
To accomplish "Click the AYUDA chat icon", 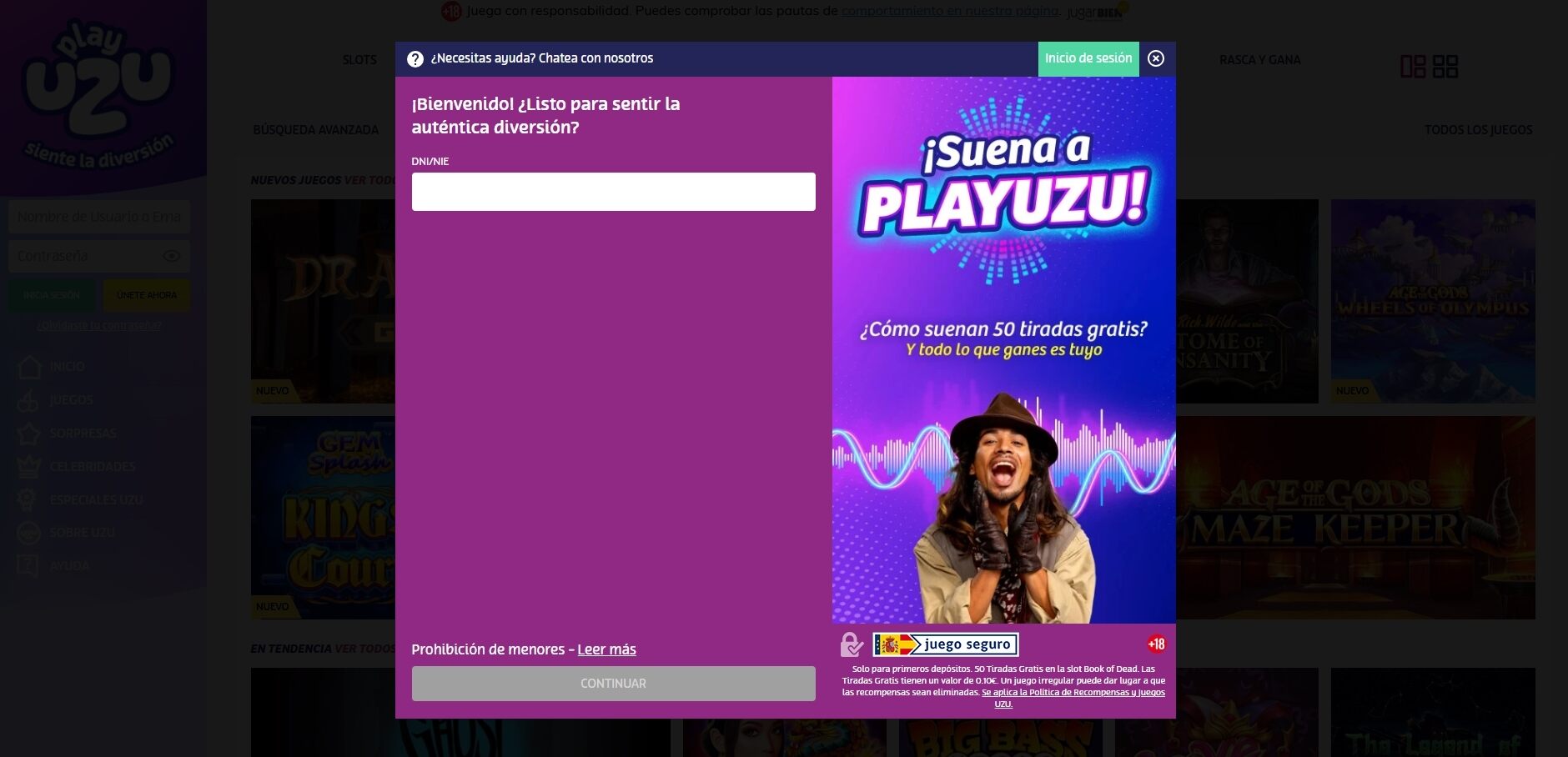I will pos(28,566).
